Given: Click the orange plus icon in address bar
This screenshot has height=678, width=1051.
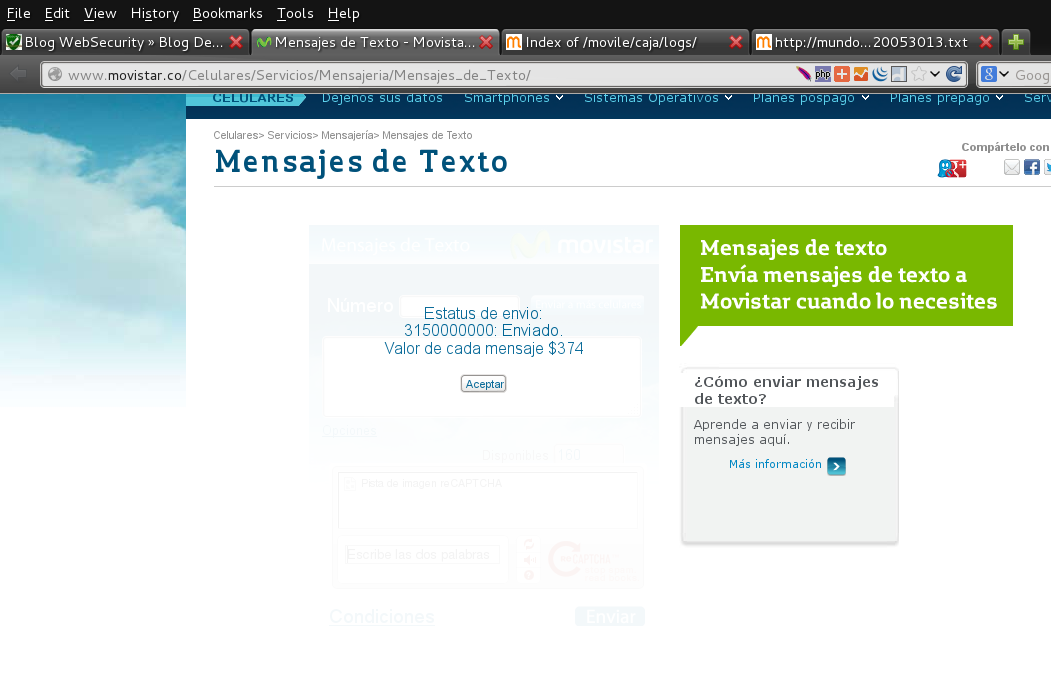Looking at the screenshot, I should point(842,74).
